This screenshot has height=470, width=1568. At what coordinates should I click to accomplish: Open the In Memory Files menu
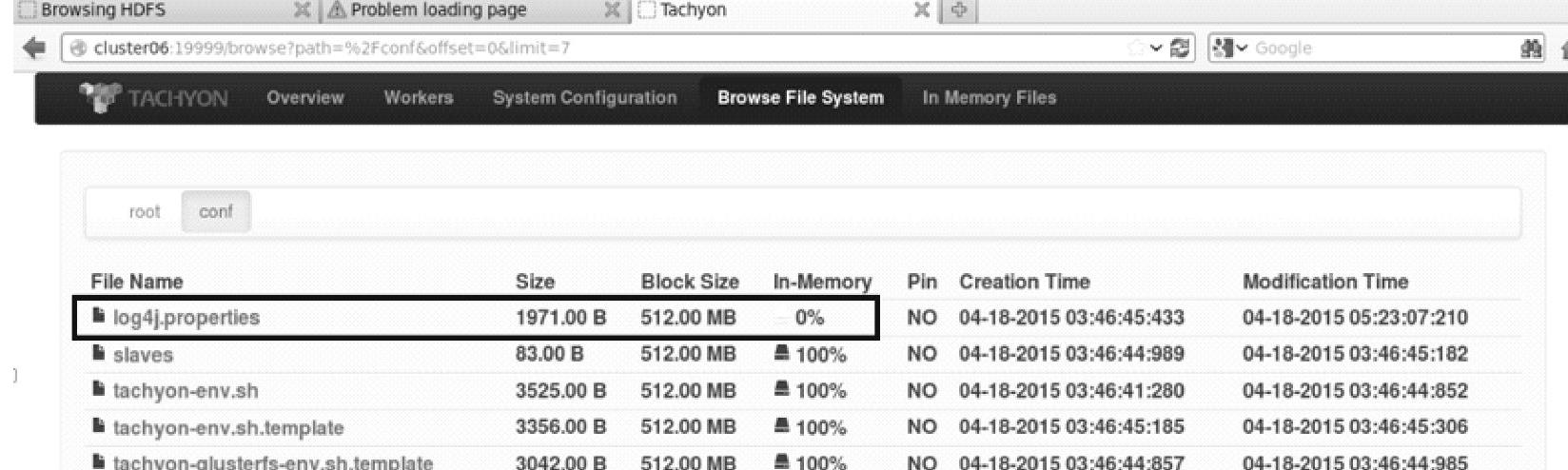pyautogui.click(x=989, y=98)
